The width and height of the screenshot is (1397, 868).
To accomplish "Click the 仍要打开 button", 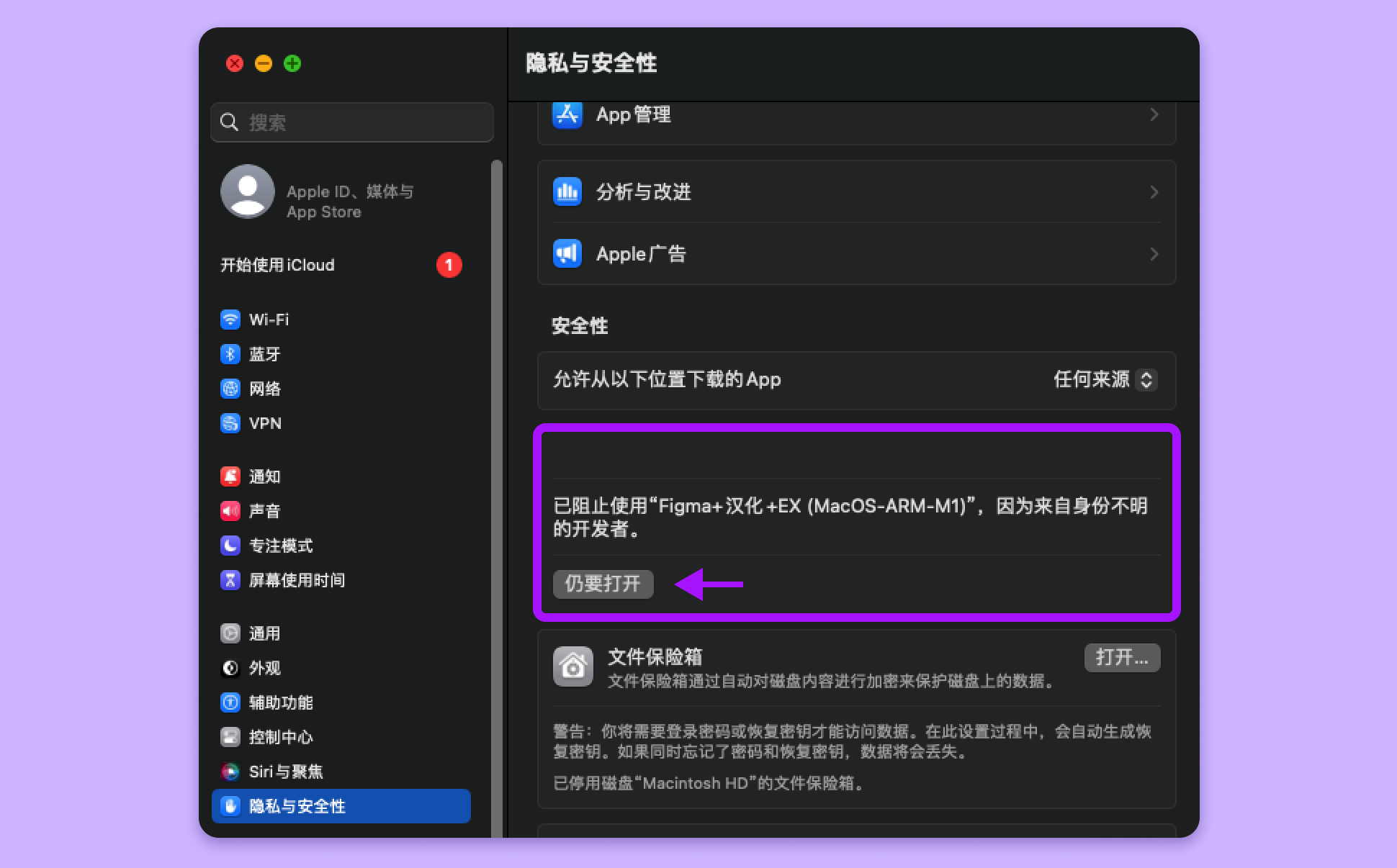I will coord(603,584).
